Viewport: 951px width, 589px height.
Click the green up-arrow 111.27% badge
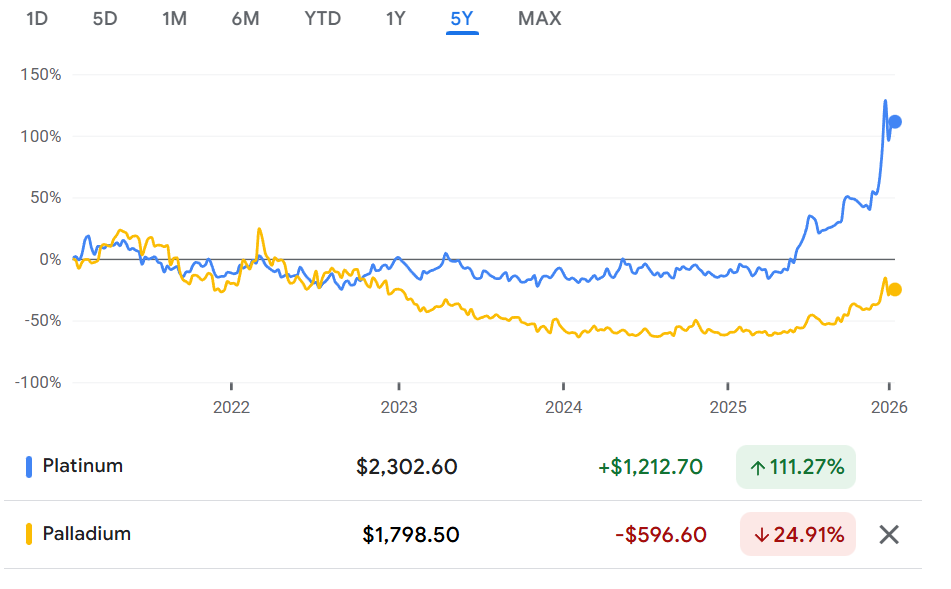point(795,466)
